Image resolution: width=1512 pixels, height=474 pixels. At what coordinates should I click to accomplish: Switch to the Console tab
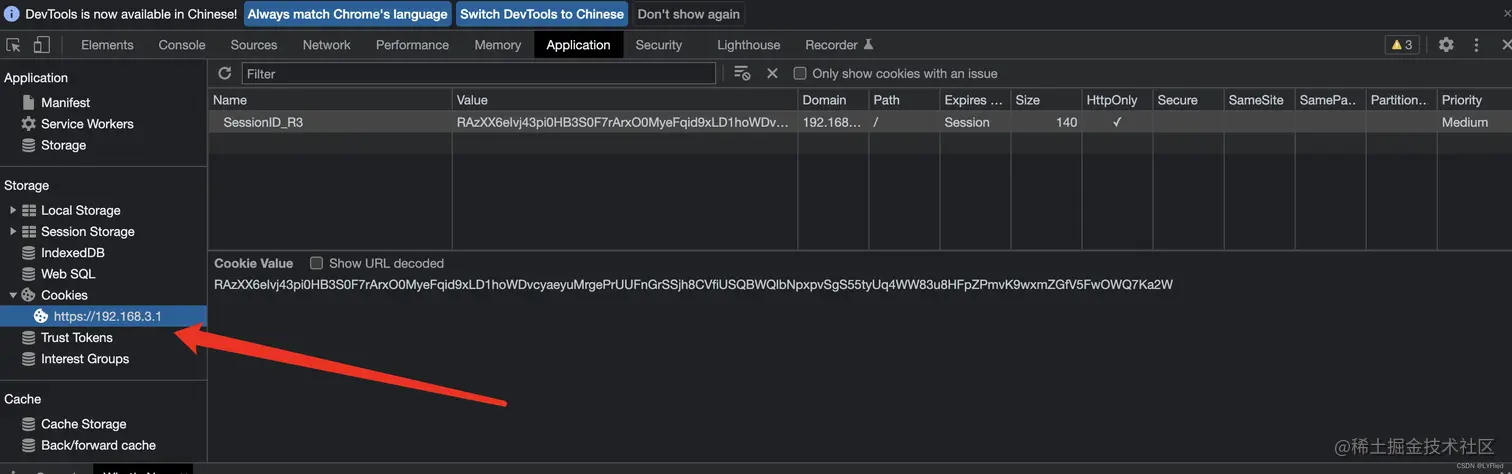pos(182,45)
